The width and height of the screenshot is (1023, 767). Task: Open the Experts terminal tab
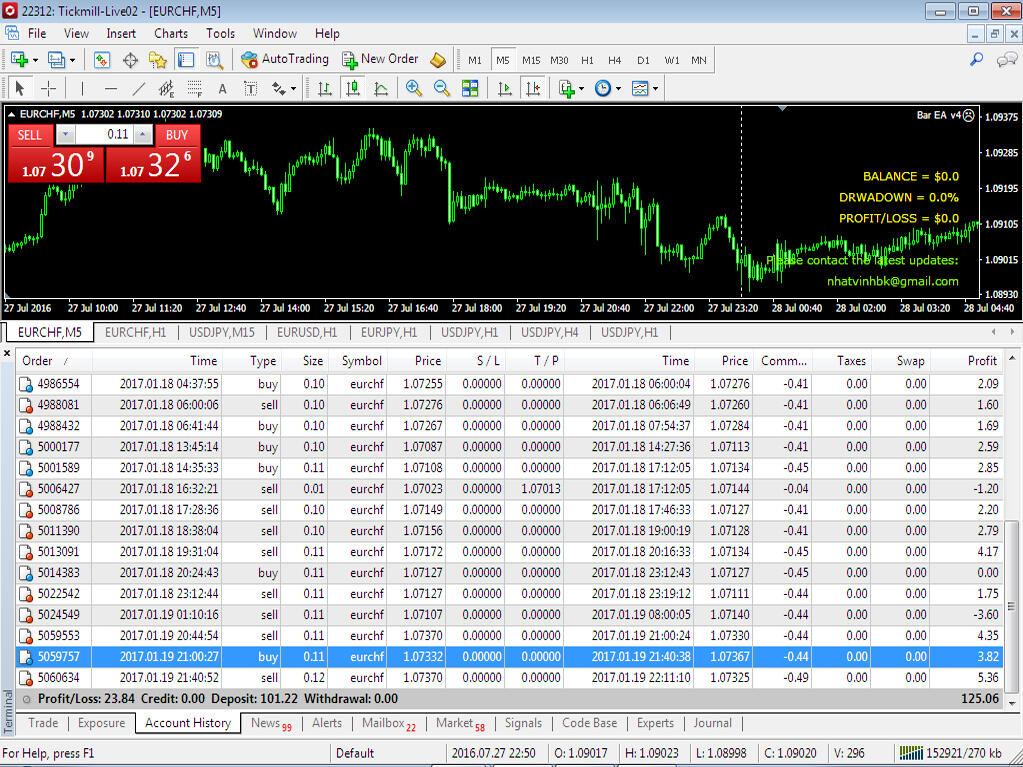pos(655,723)
